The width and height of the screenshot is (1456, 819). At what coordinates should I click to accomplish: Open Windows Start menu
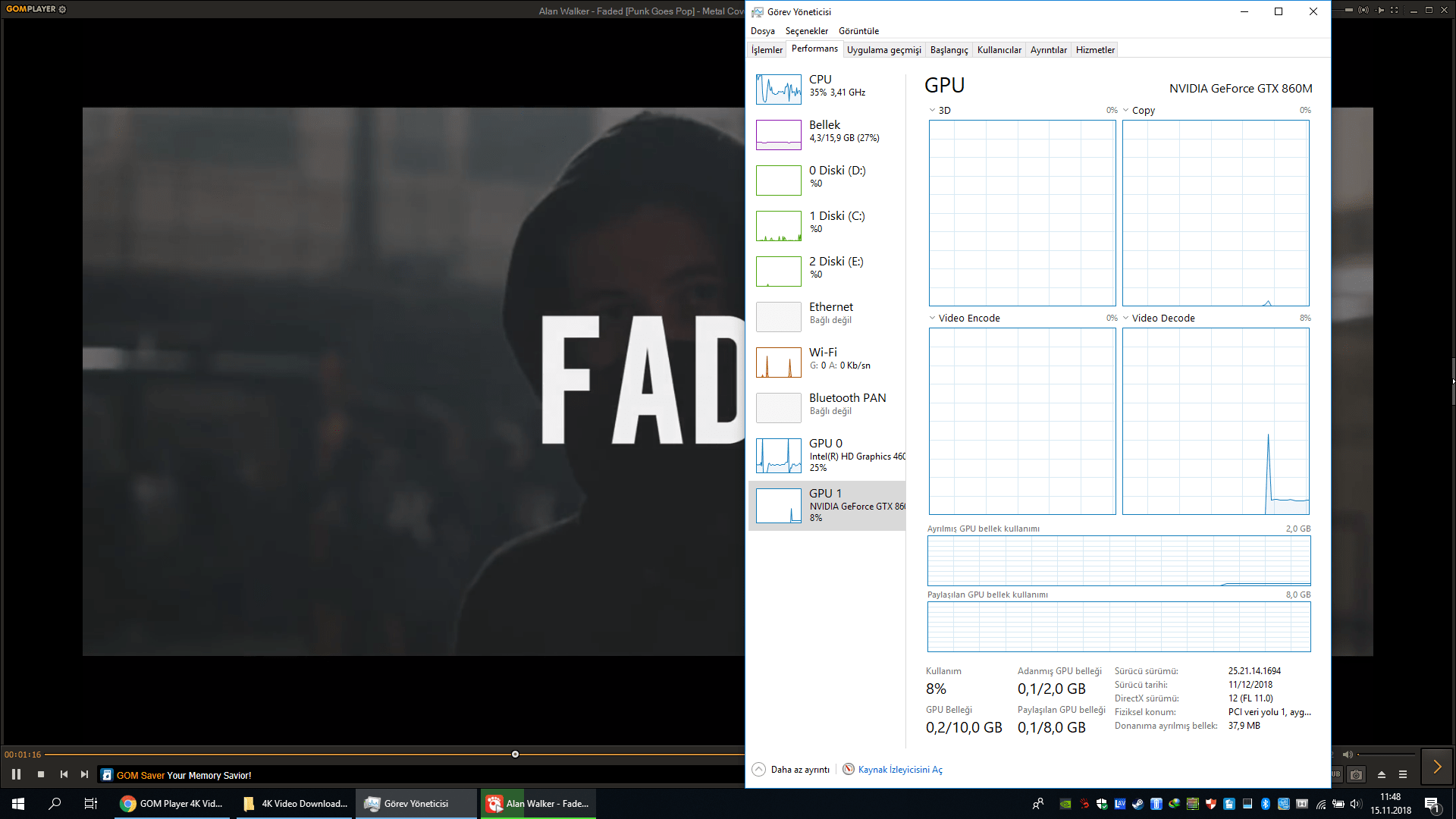pos(18,803)
